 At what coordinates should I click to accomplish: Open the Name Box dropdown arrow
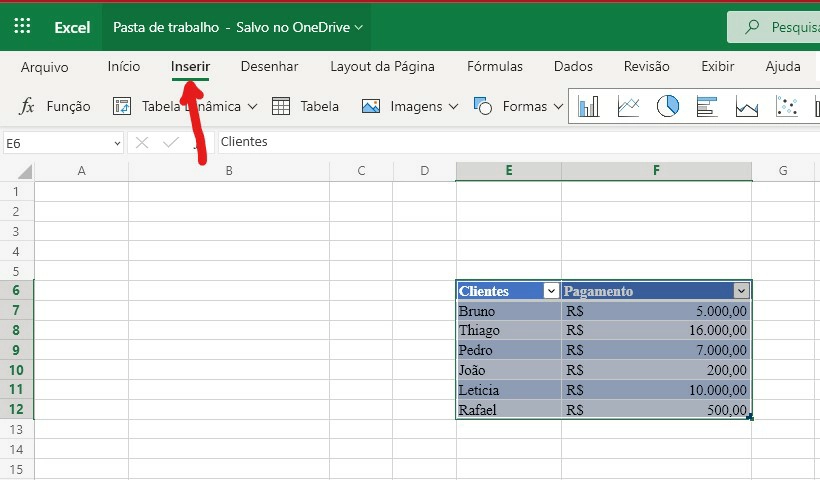117,143
